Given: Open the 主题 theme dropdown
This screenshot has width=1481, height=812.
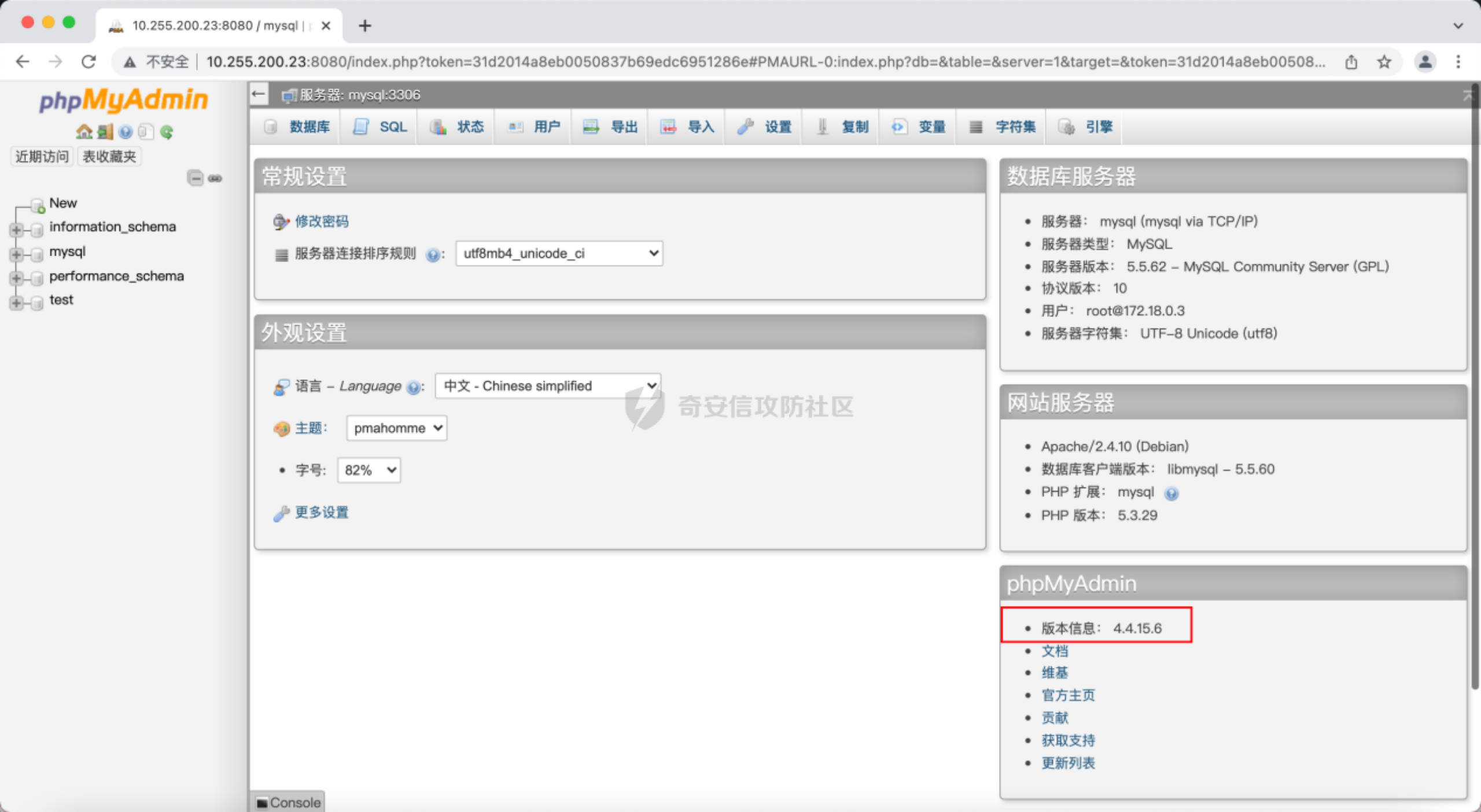Looking at the screenshot, I should point(397,428).
